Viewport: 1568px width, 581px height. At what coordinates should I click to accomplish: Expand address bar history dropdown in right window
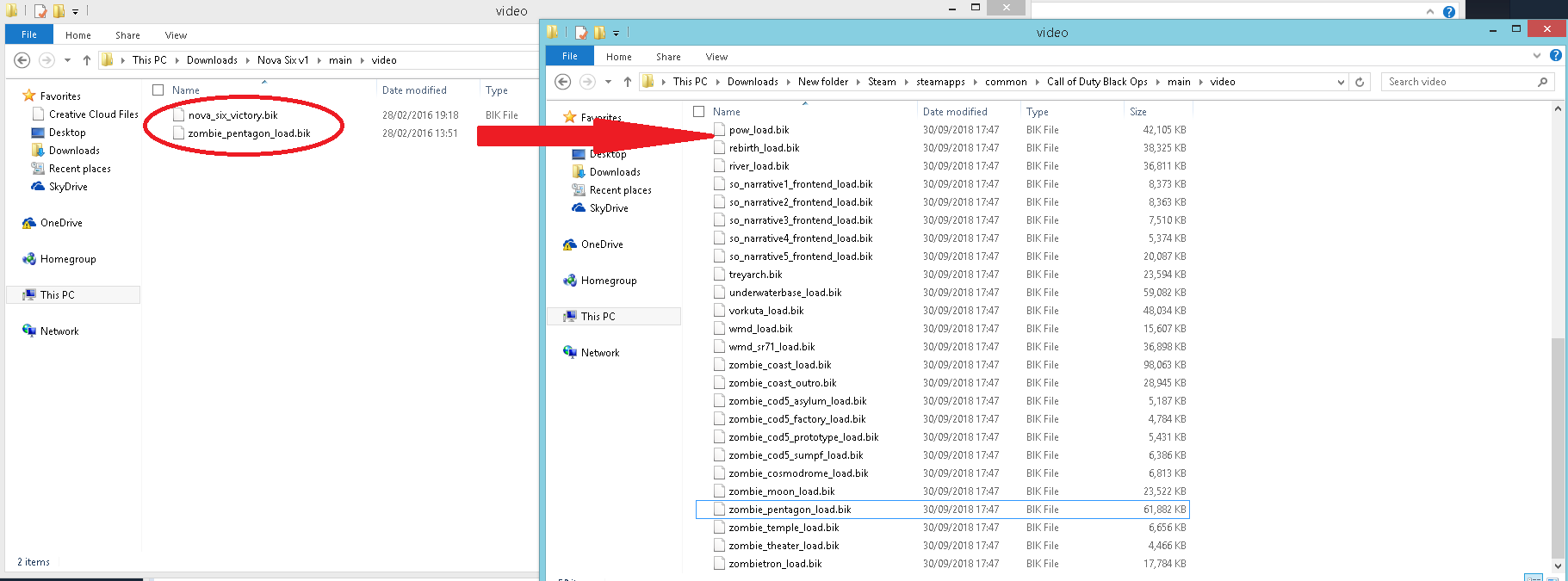pos(1341,82)
